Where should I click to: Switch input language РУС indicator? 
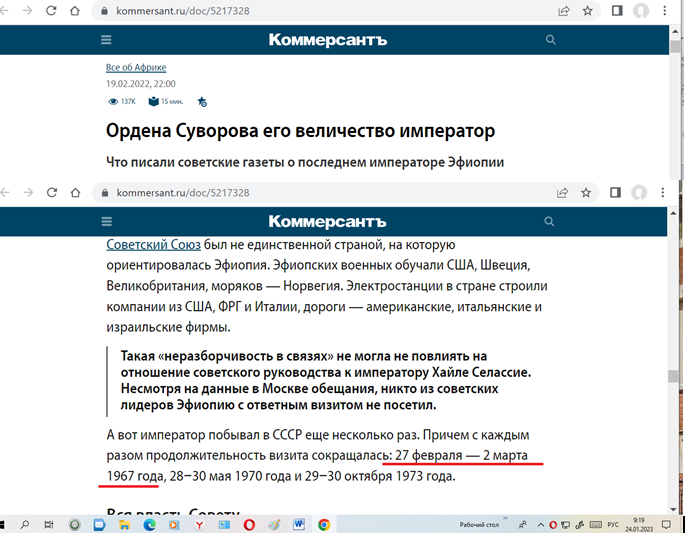click(613, 525)
